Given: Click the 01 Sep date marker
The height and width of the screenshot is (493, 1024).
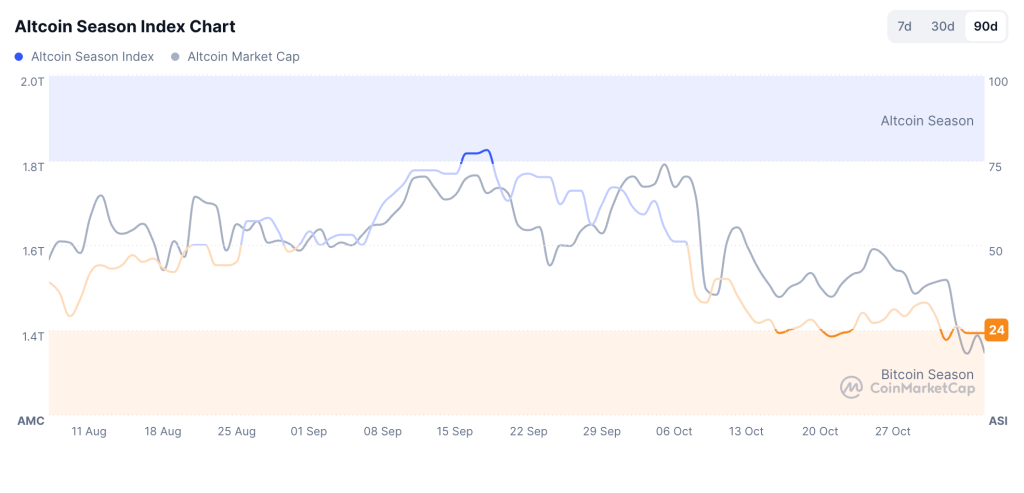Looking at the screenshot, I should [309, 432].
